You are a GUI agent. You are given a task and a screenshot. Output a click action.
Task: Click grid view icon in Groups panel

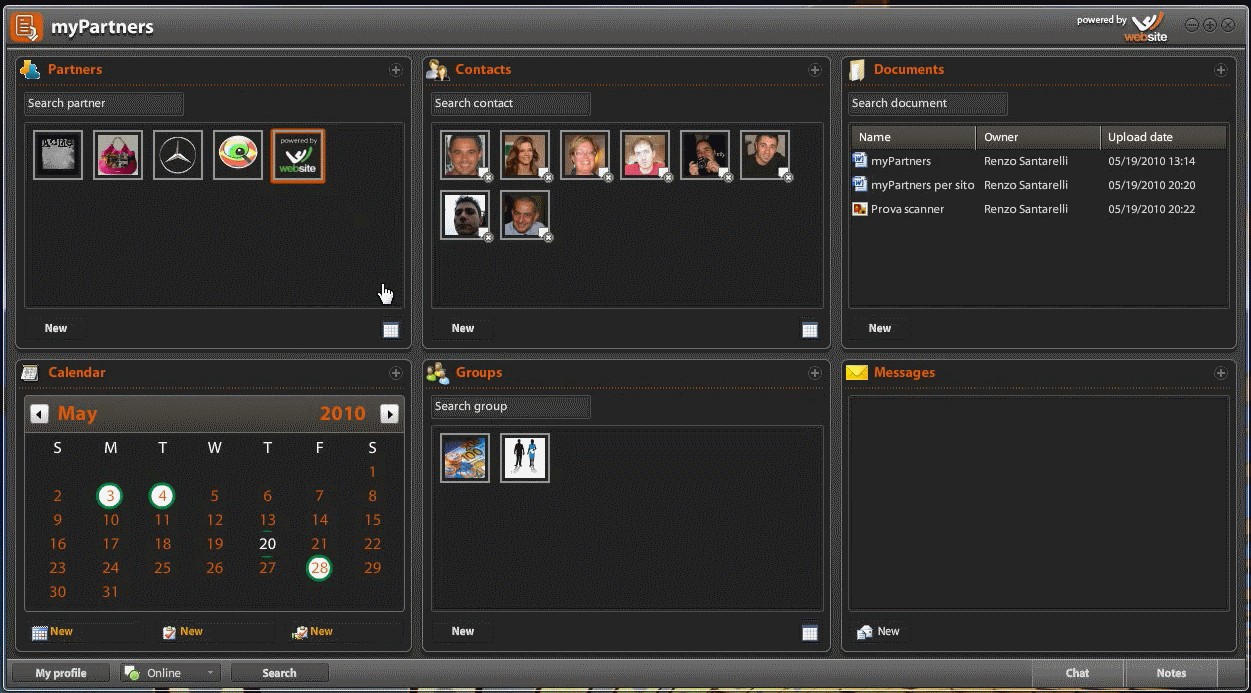pyautogui.click(x=810, y=633)
